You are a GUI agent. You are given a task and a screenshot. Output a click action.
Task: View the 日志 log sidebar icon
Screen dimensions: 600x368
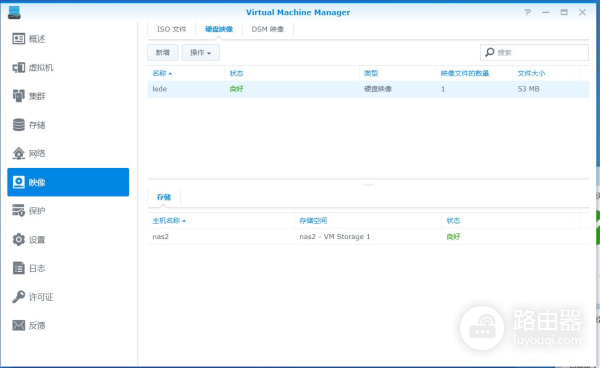pyautogui.click(x=18, y=268)
